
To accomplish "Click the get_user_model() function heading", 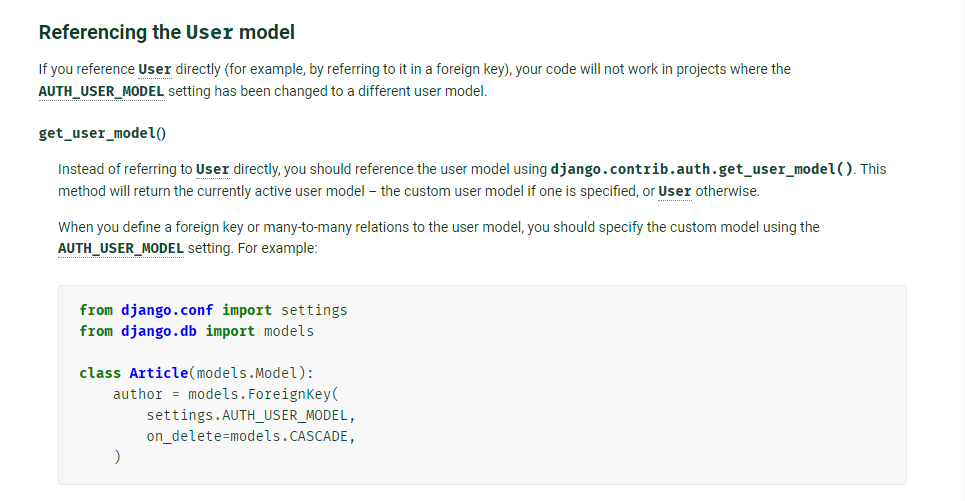I will pos(102,134).
